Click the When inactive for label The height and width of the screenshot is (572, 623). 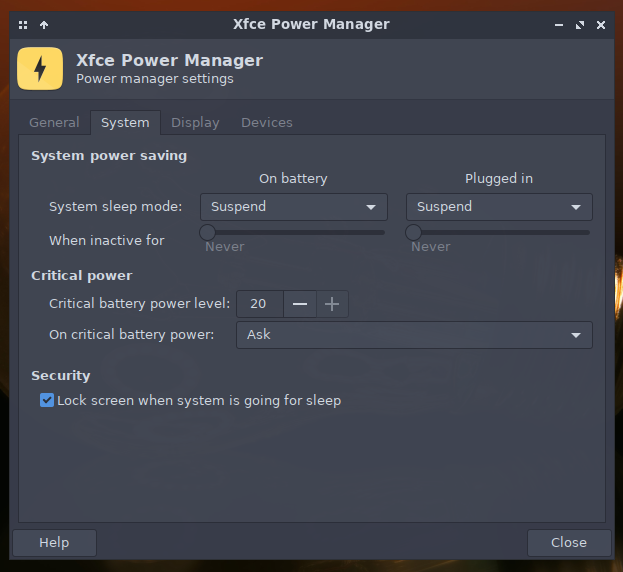(107, 241)
